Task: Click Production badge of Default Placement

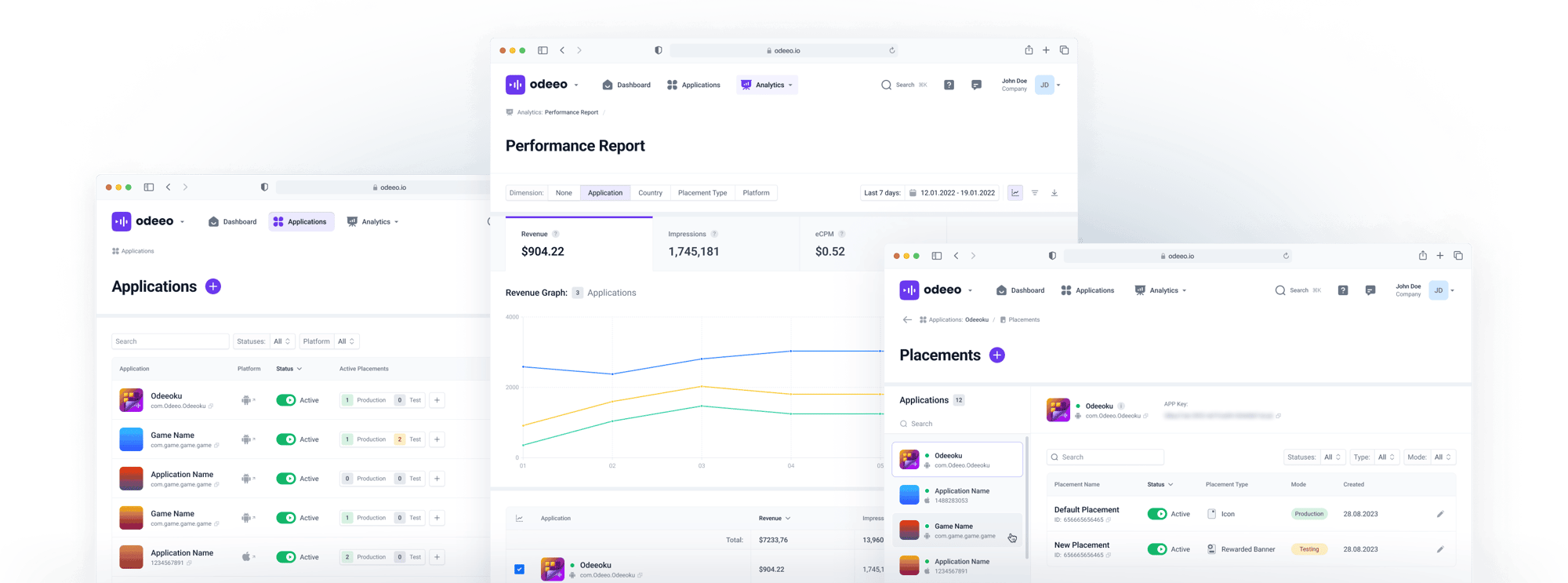Action: point(1308,515)
